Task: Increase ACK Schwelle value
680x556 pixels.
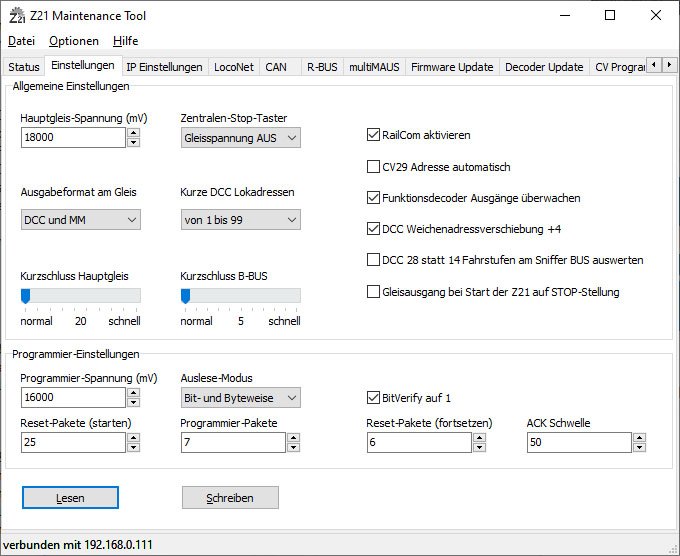Action: tap(640, 438)
